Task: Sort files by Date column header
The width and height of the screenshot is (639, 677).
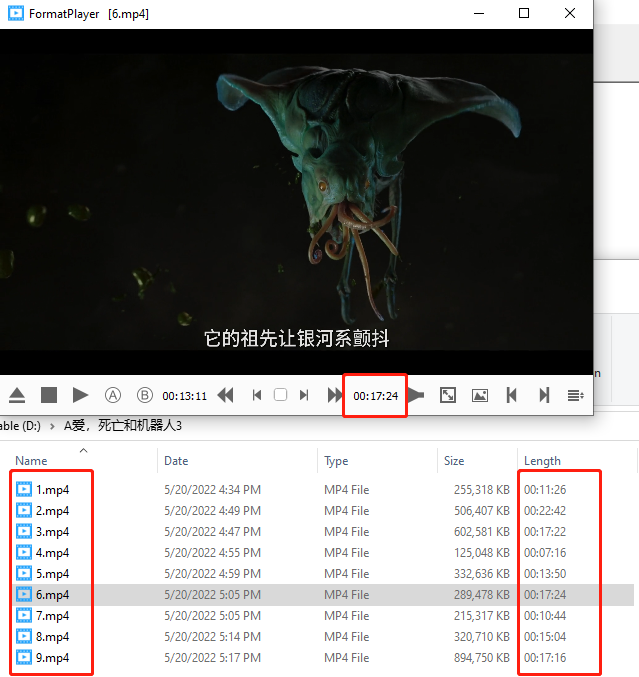Action: [176, 461]
